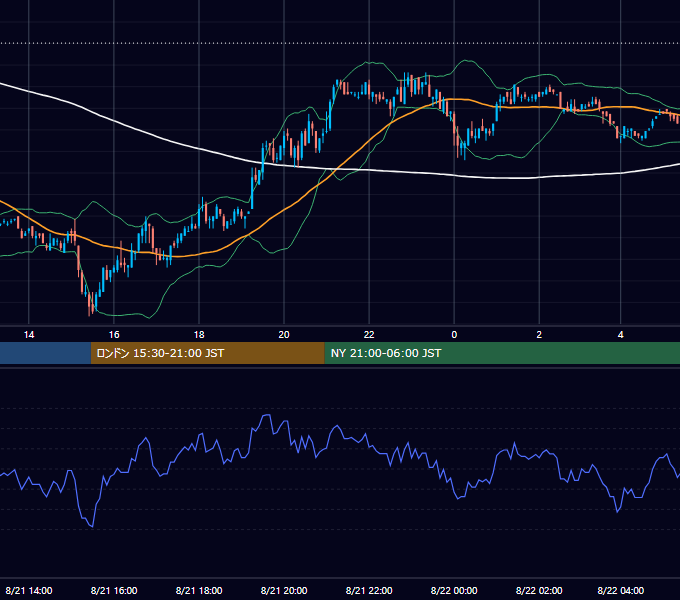Click the 20 hour axis label
680x600 pixels.
(x=284, y=335)
